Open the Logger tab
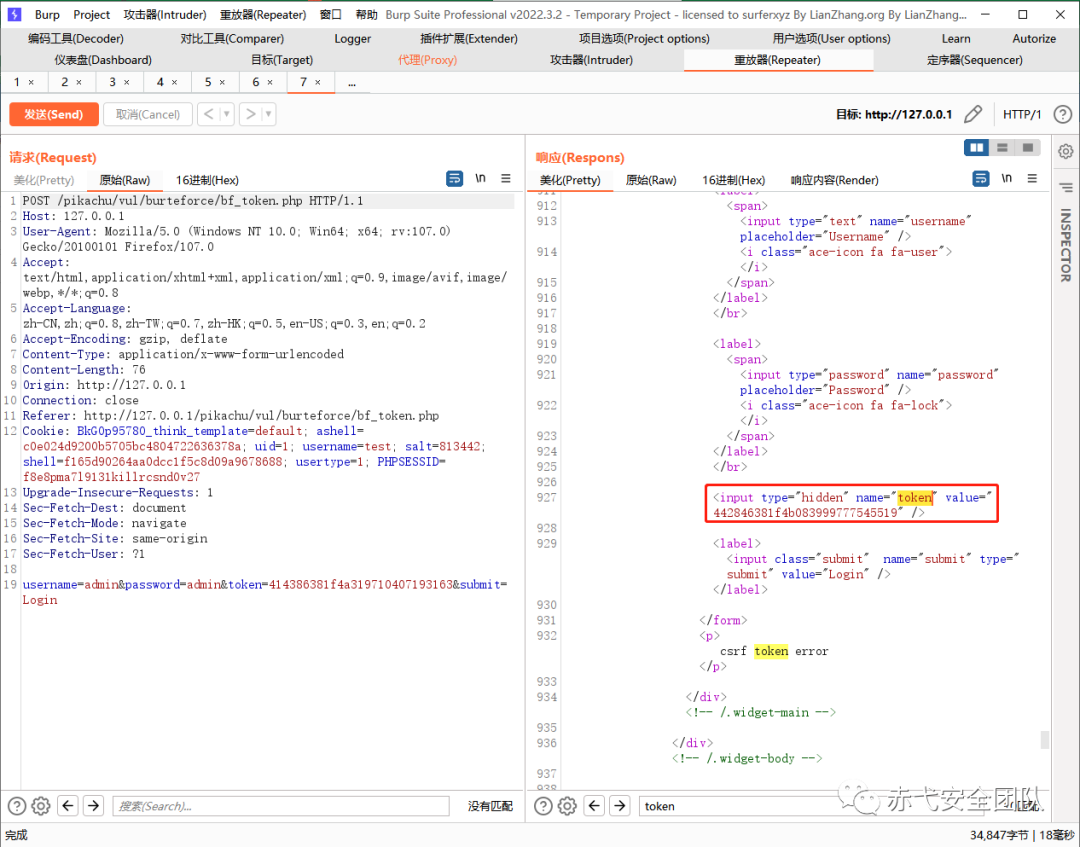The height and width of the screenshot is (847, 1080). tap(353, 39)
